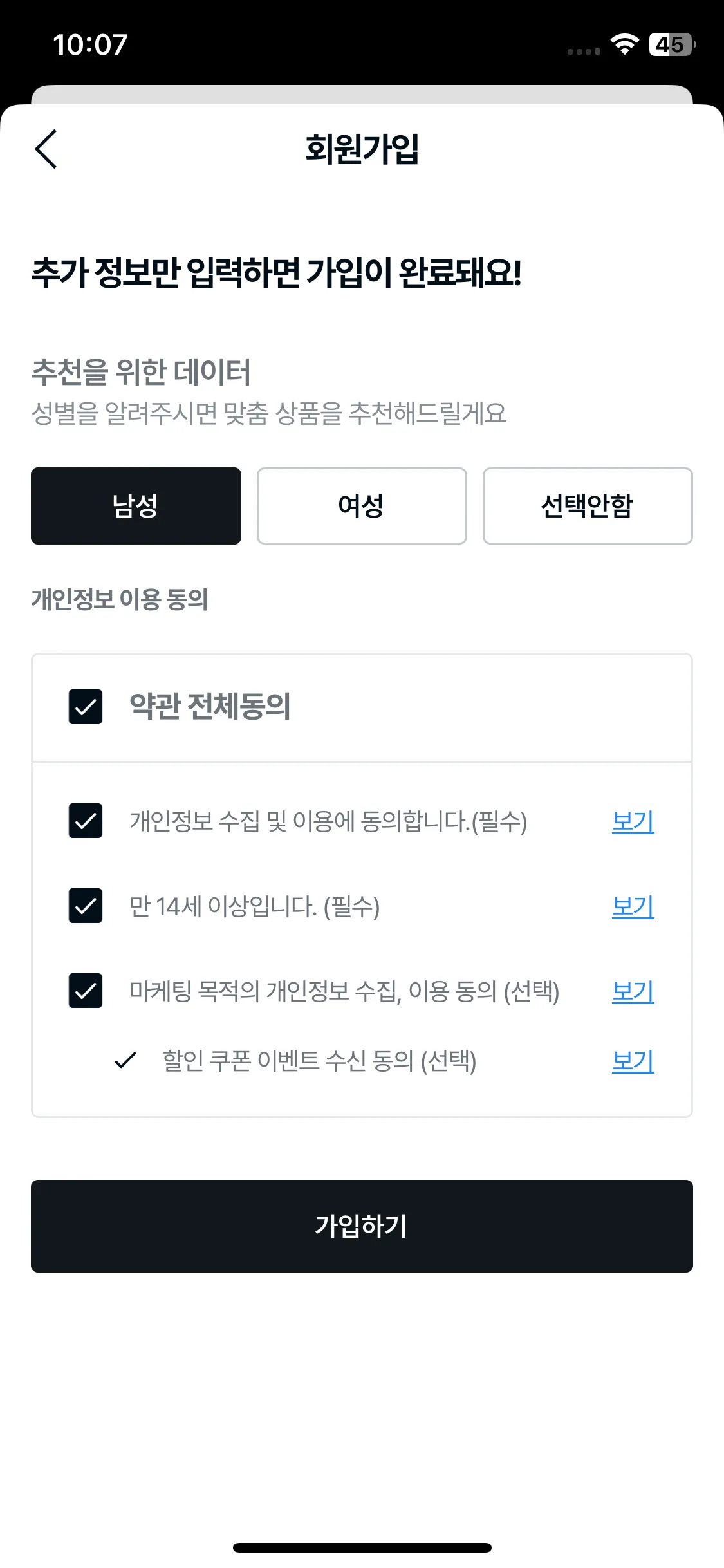Screen dimensions: 724x1568
Task: Choose 여성 as gender
Action: point(362,506)
